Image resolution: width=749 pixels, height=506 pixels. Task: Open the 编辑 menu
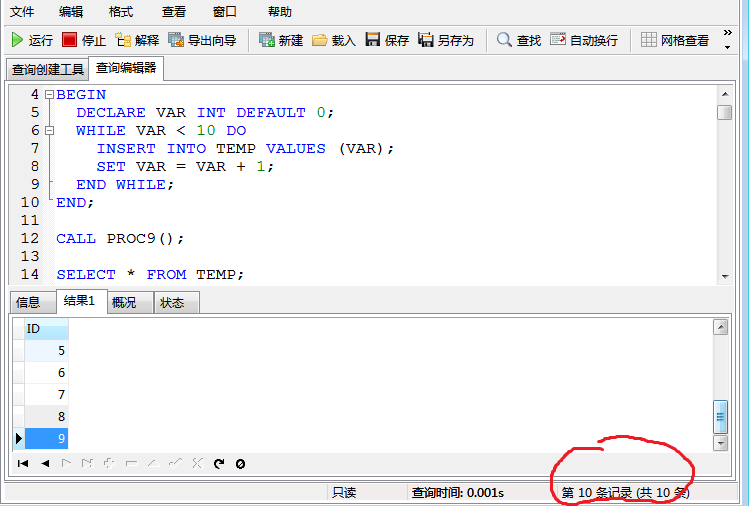71,11
